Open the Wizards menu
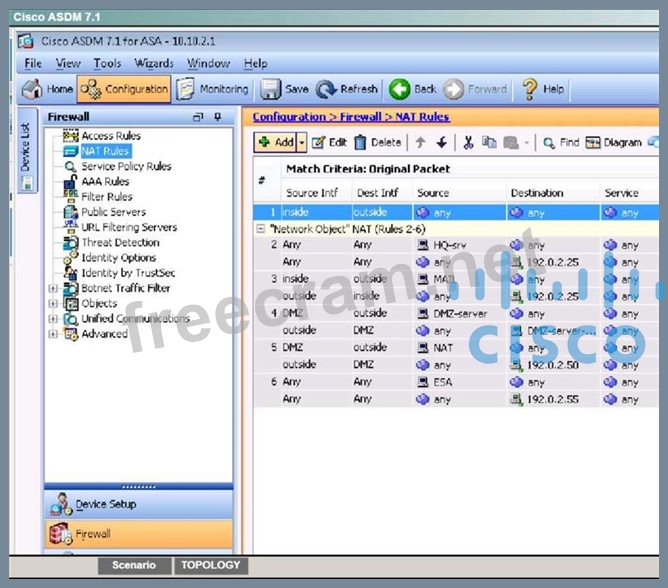Viewport: 668px width, 588px height. [154, 63]
